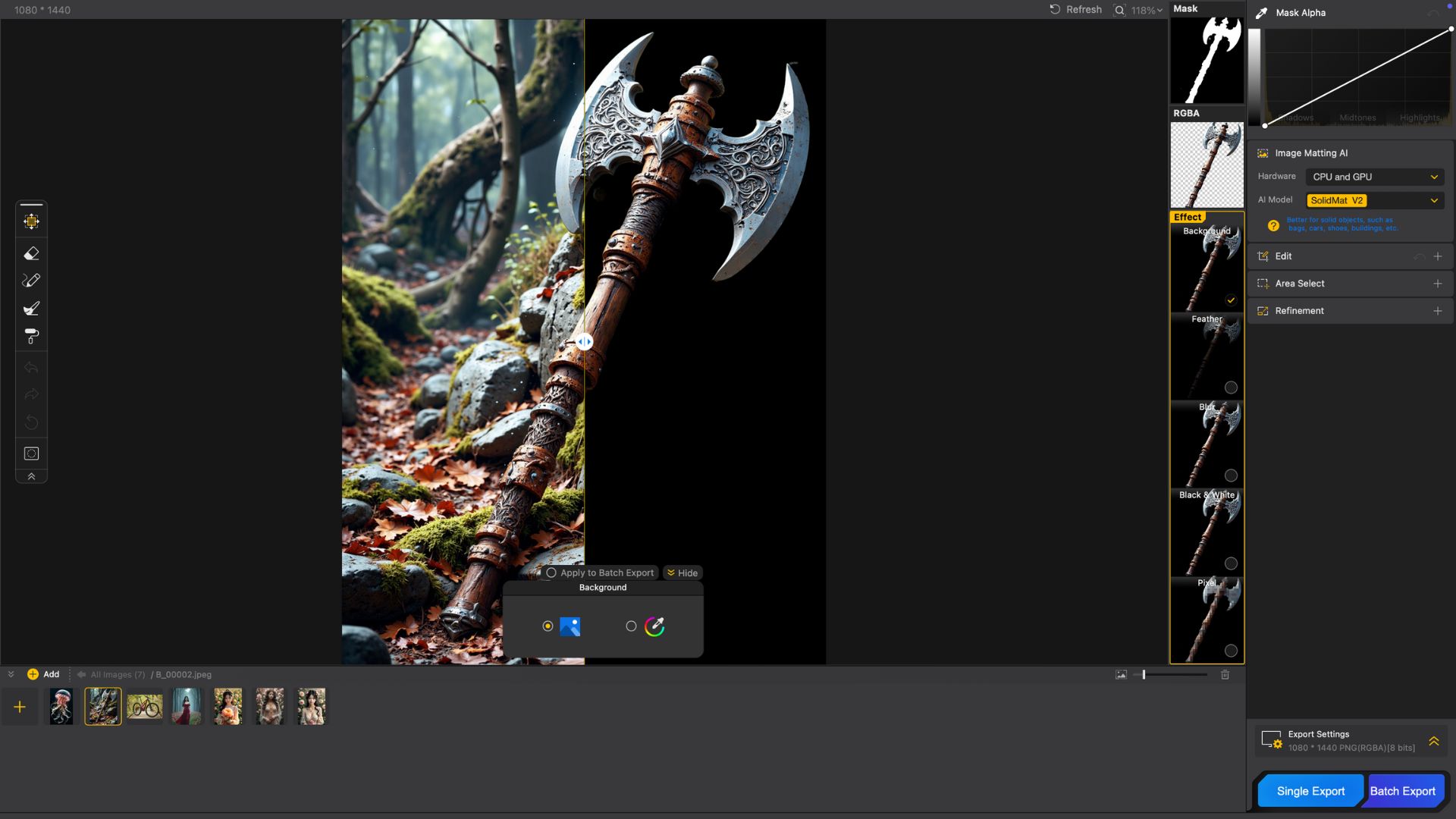Expand the Edit section with plus
The height and width of the screenshot is (819, 1456).
point(1437,256)
